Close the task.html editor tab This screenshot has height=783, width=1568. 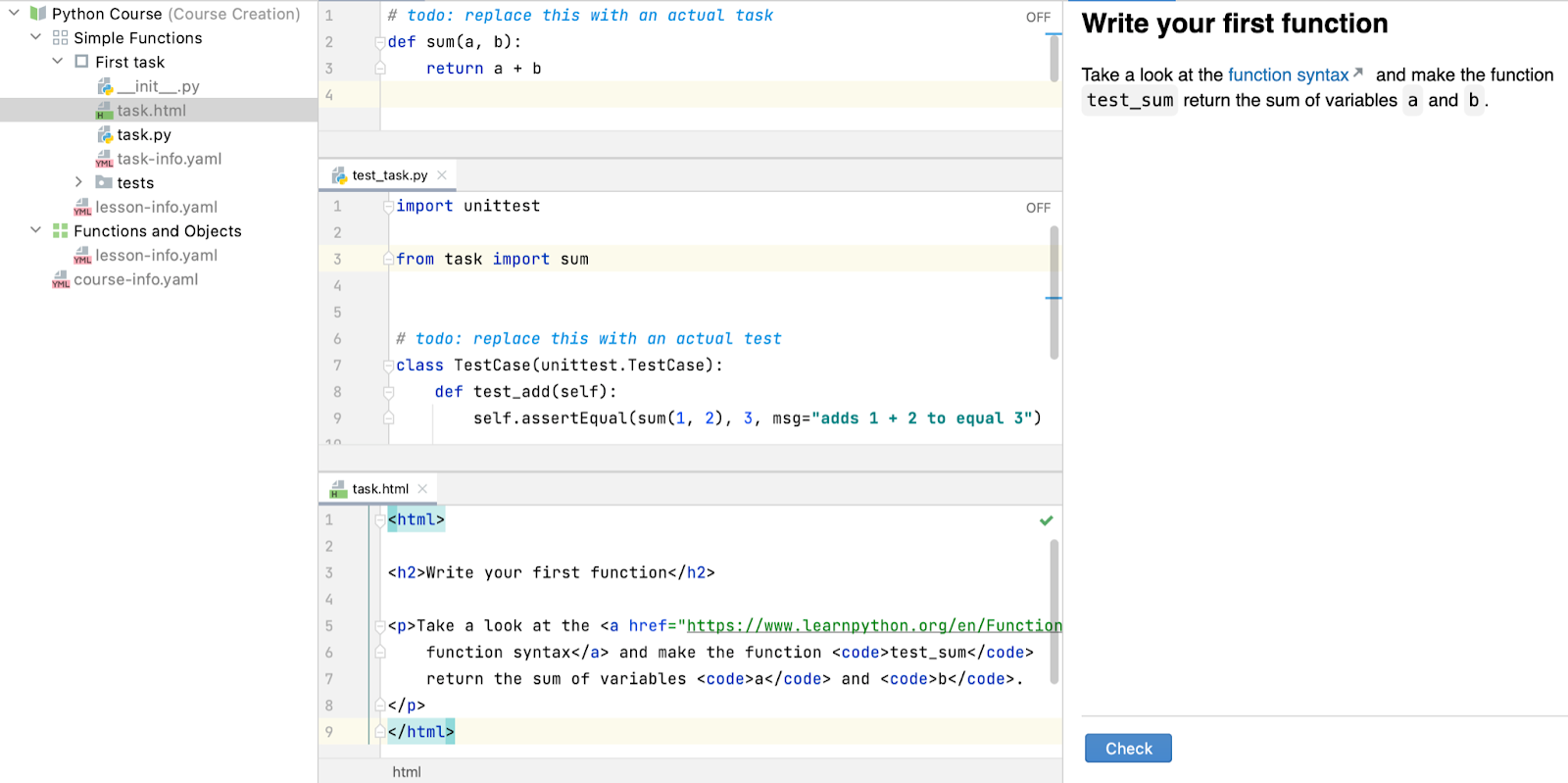422,489
